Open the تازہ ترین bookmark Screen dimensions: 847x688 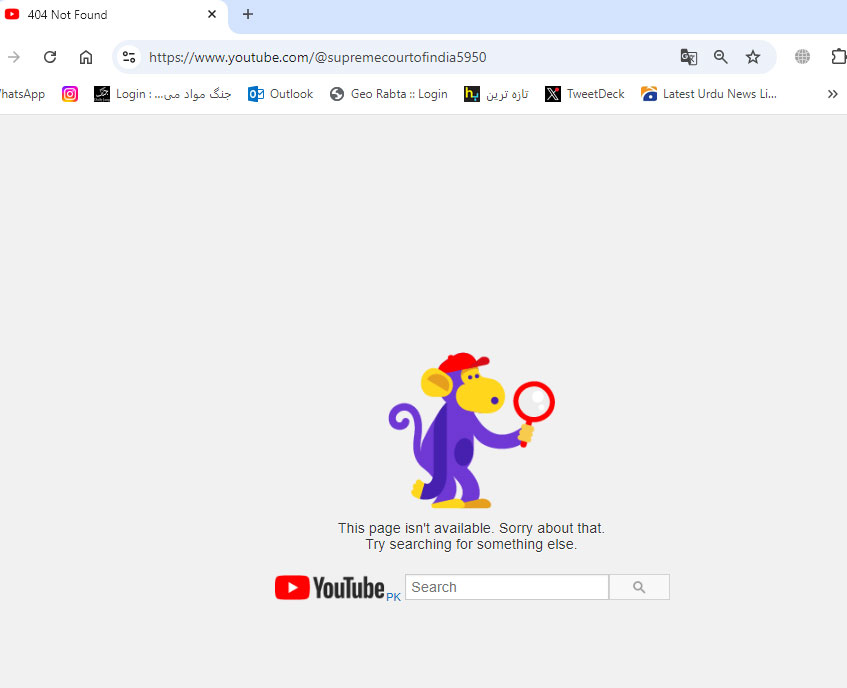[496, 95]
